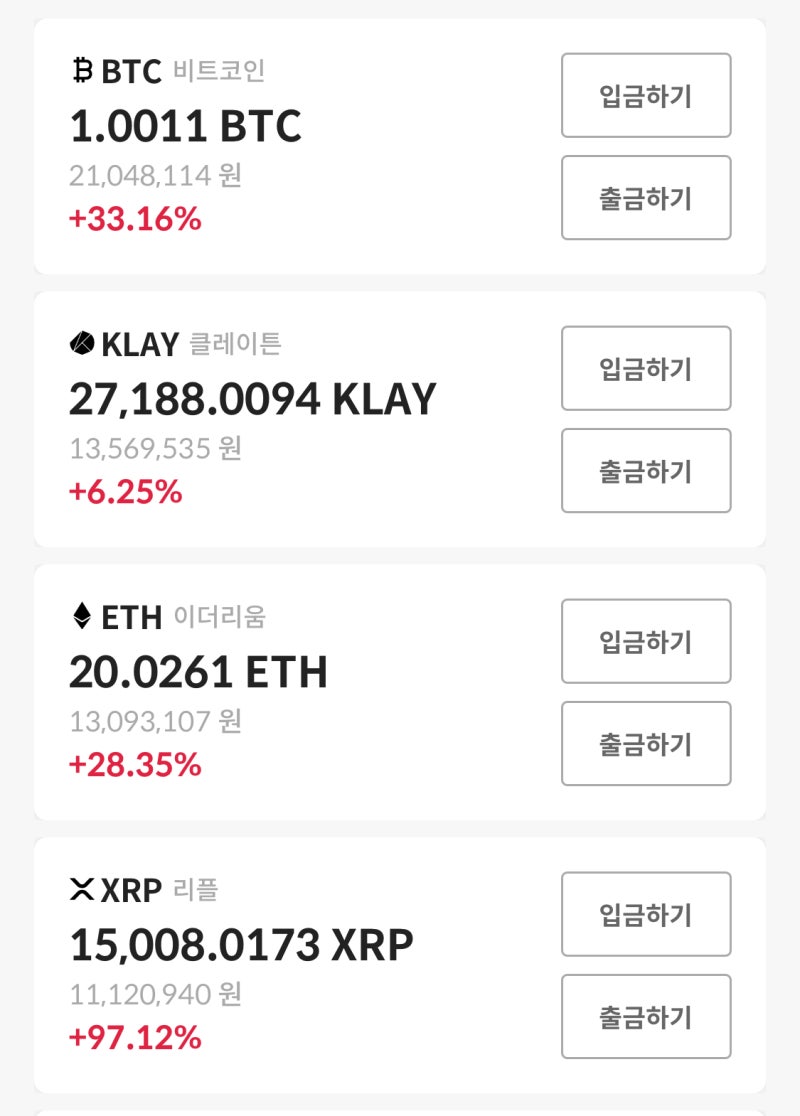Tap 입금하기 button for XRP
Image resolution: width=800 pixels, height=1116 pixels.
646,914
